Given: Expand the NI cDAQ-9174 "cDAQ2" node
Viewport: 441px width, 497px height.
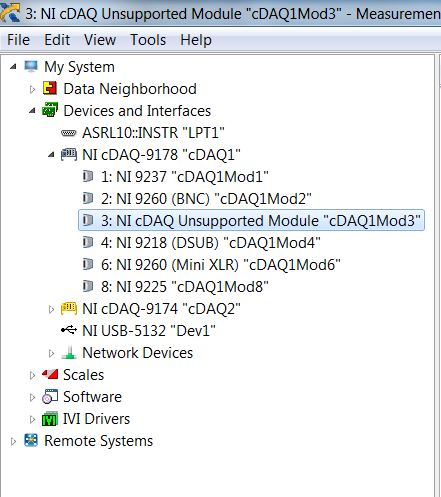Looking at the screenshot, I should point(51,309).
